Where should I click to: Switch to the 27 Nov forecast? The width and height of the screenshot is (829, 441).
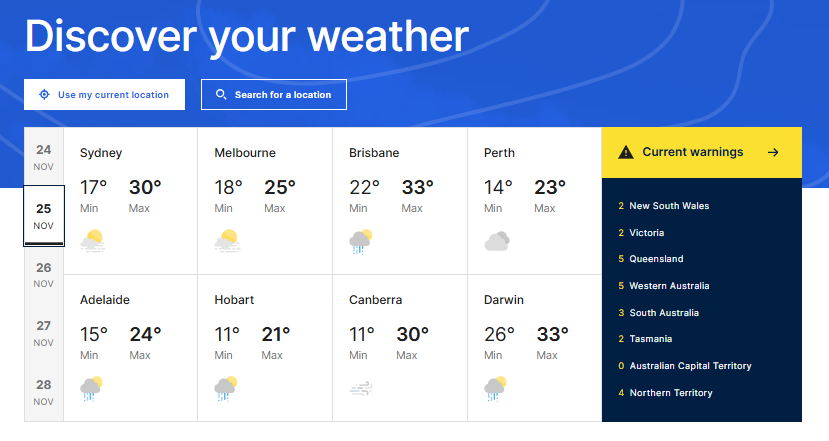pos(43,333)
